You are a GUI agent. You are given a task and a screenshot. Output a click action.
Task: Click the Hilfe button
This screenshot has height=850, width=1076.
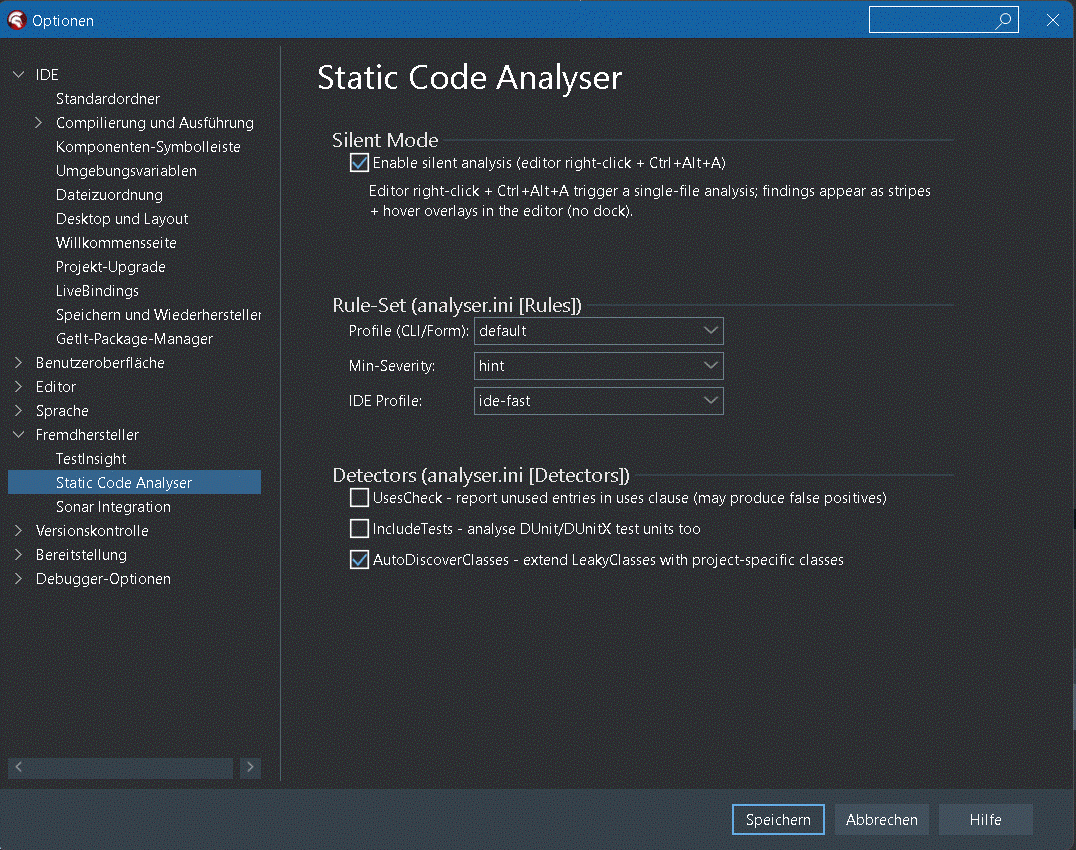pos(985,819)
